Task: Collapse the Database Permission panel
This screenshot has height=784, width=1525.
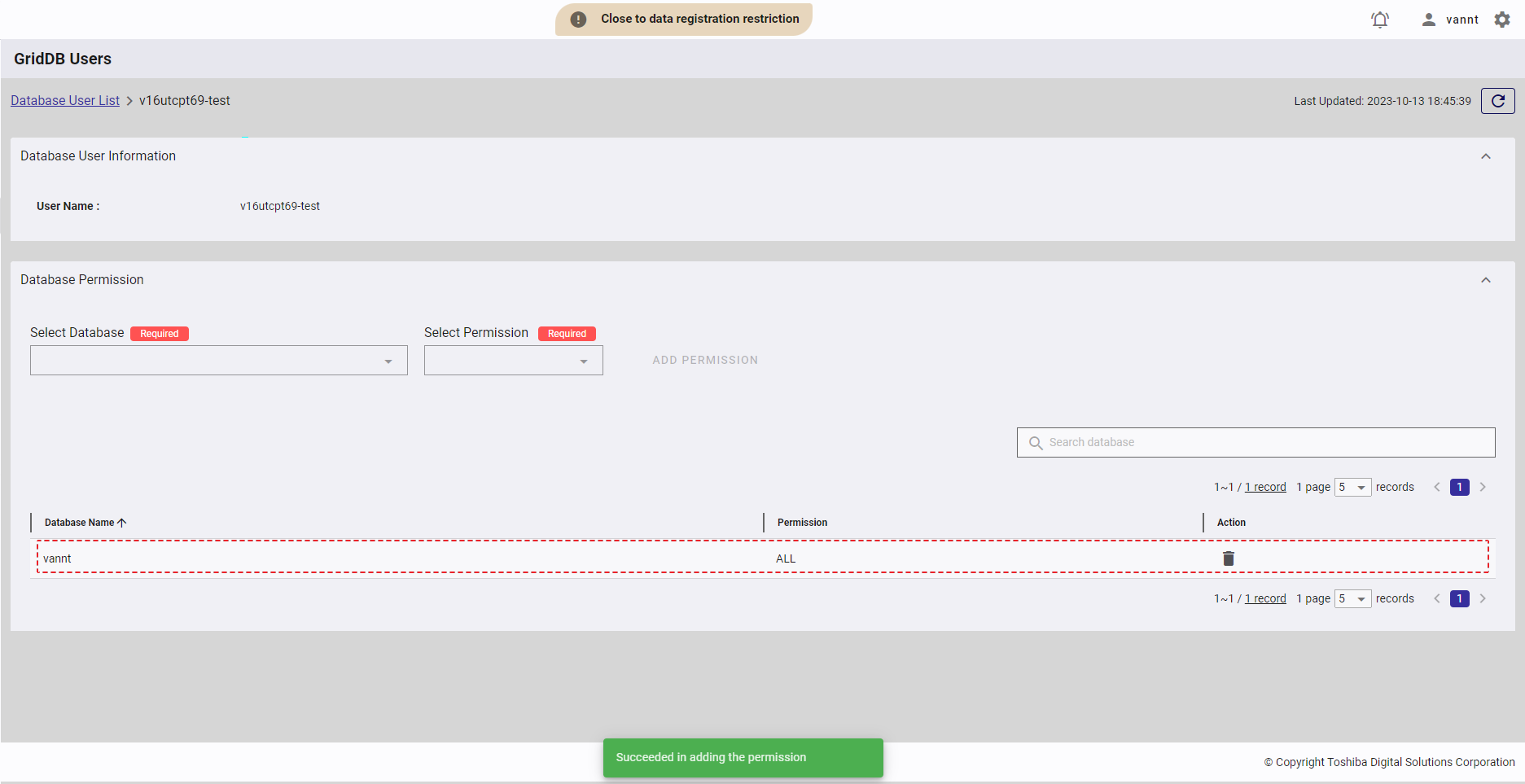Action: tap(1485, 280)
